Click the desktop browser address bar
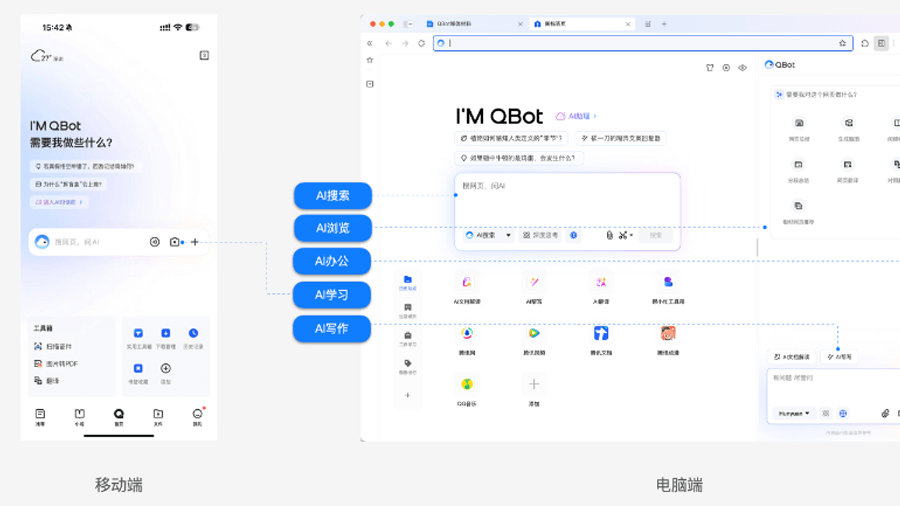The image size is (900, 506). tap(642, 43)
